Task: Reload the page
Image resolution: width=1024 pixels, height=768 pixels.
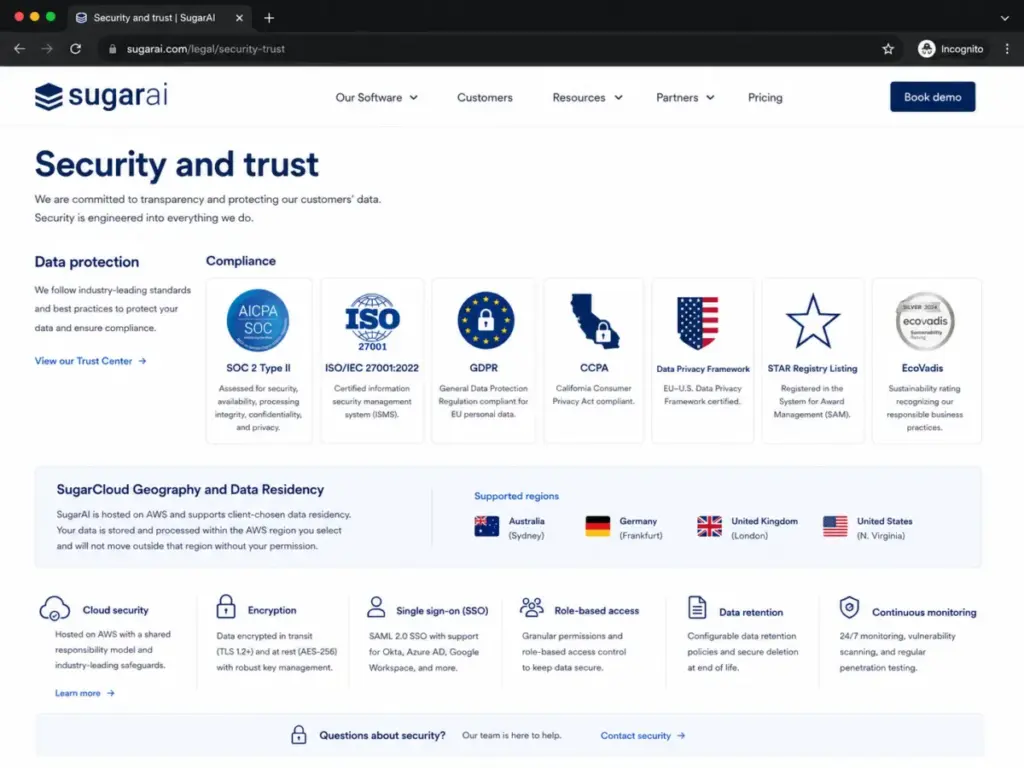Action: click(x=76, y=49)
